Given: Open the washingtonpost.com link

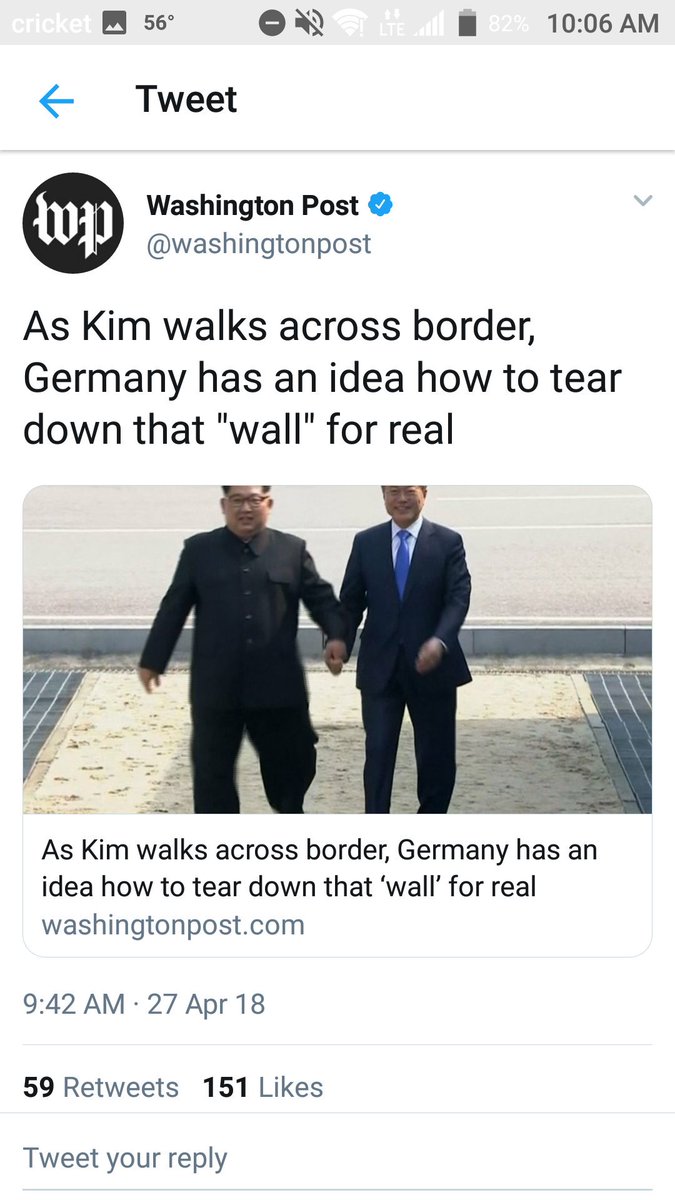Looking at the screenshot, I should point(173,925).
